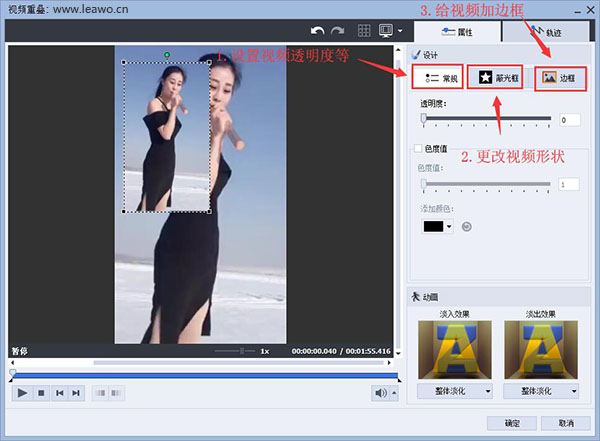Viewport: 600px width, 441px height.
Task: Select the overlay video's bottom-right corner handle
Action: point(209,211)
